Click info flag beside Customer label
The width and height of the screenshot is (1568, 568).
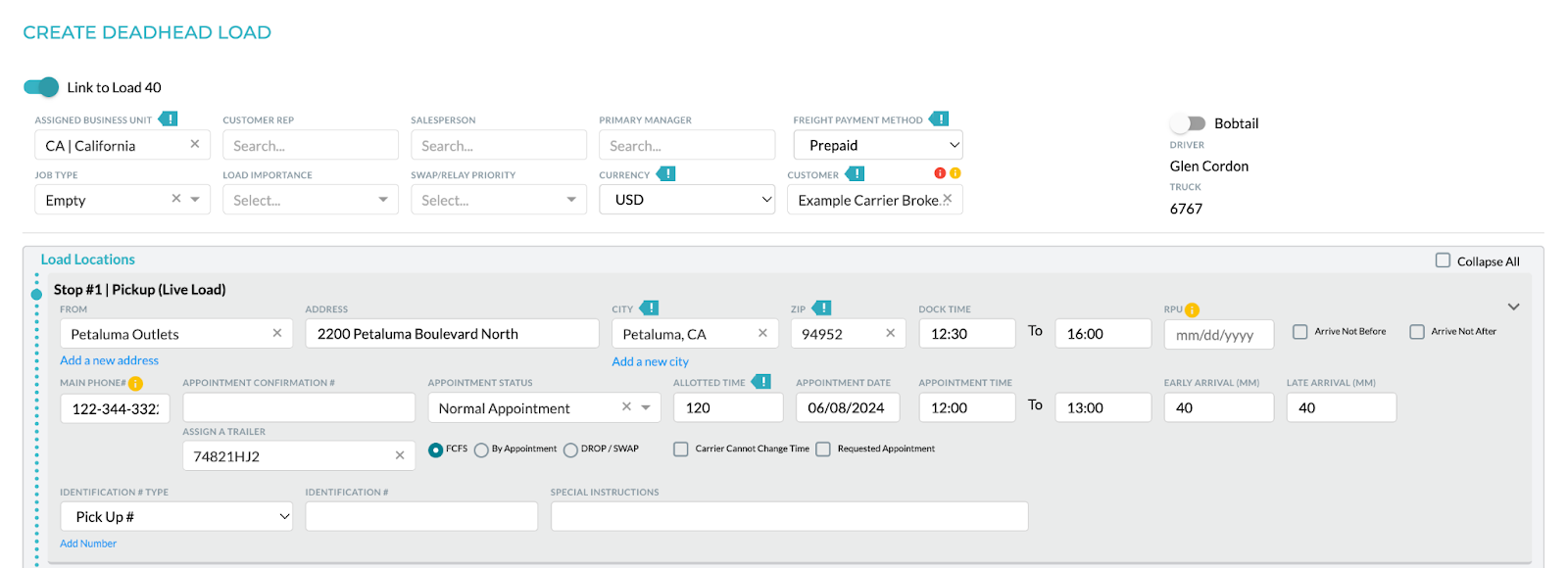855,174
